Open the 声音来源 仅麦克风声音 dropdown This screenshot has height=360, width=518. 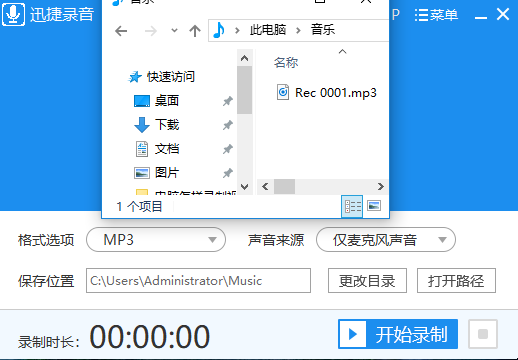[x=386, y=240]
